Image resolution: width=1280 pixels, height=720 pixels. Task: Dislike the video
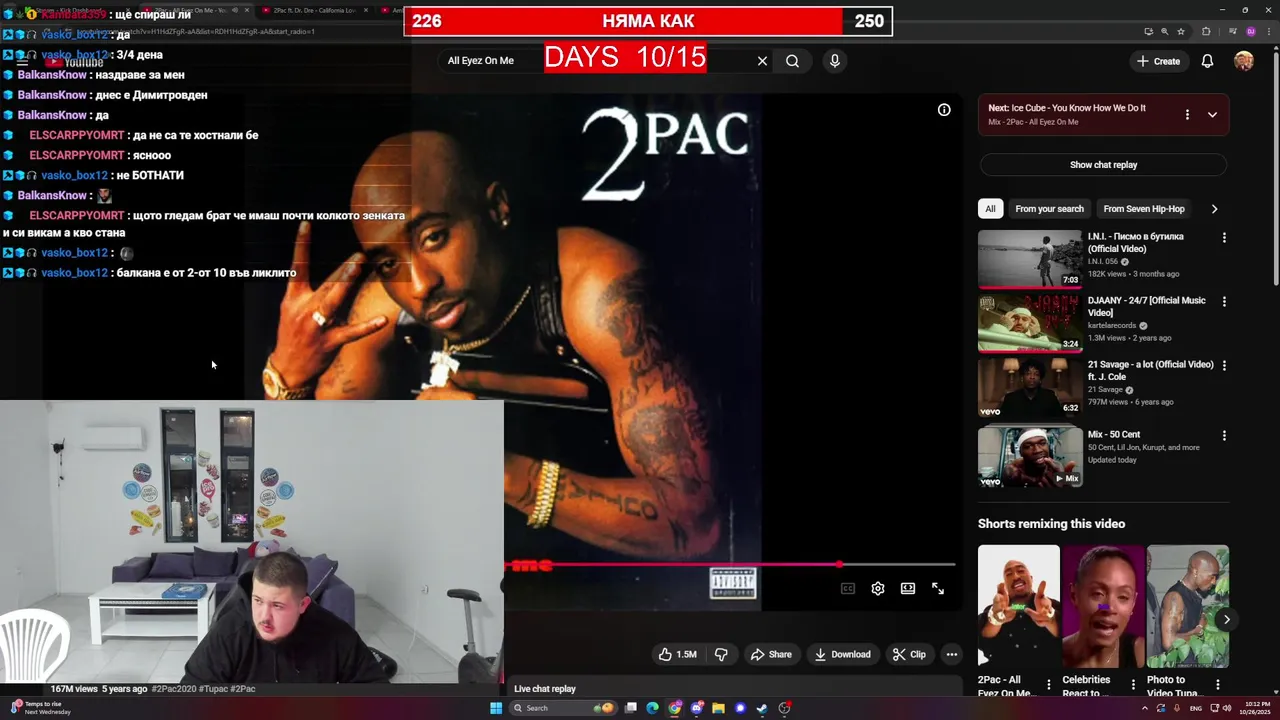coord(721,654)
